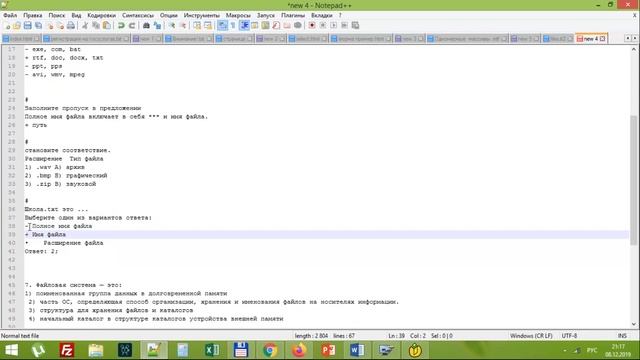The width and height of the screenshot is (640, 360).
Task: Open the Правка menu
Action: (x=33, y=15)
